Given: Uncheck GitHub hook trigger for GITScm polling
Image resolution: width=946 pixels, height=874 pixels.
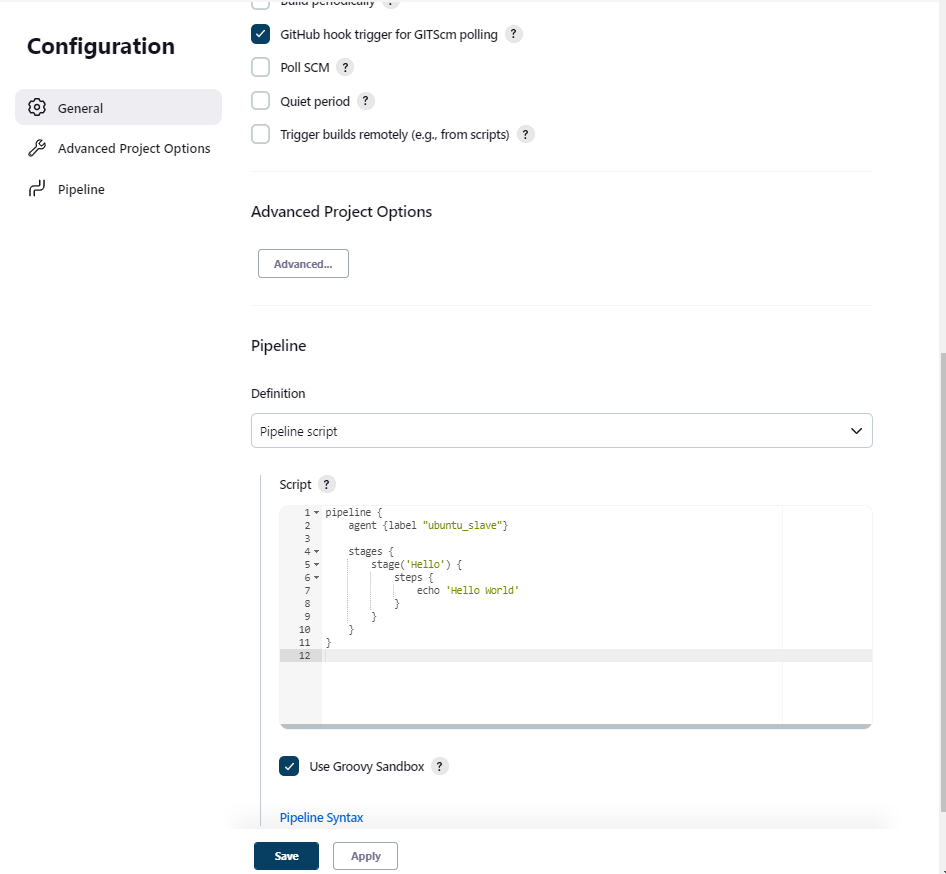Looking at the screenshot, I should 261,34.
